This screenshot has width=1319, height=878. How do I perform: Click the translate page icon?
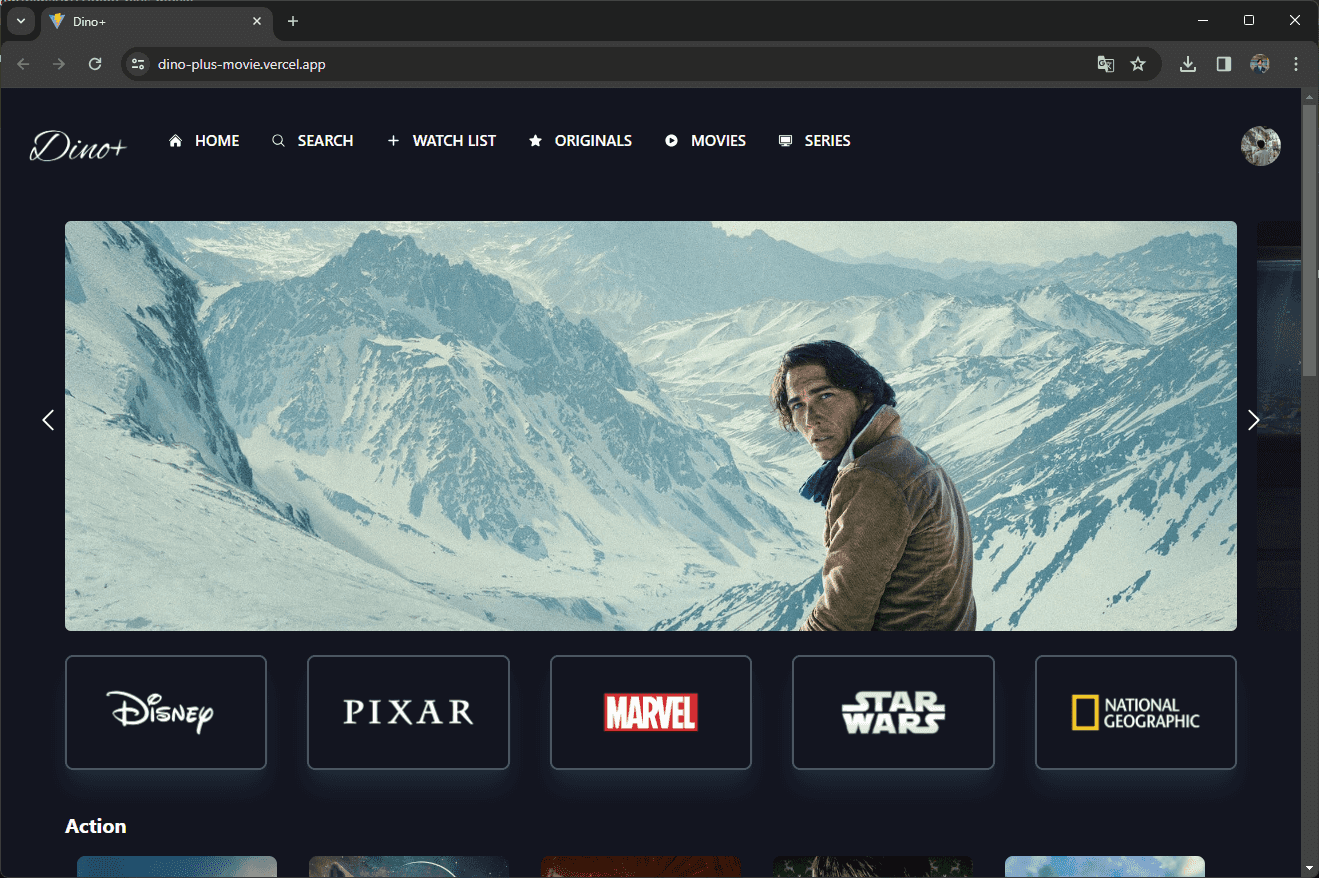coord(1105,64)
